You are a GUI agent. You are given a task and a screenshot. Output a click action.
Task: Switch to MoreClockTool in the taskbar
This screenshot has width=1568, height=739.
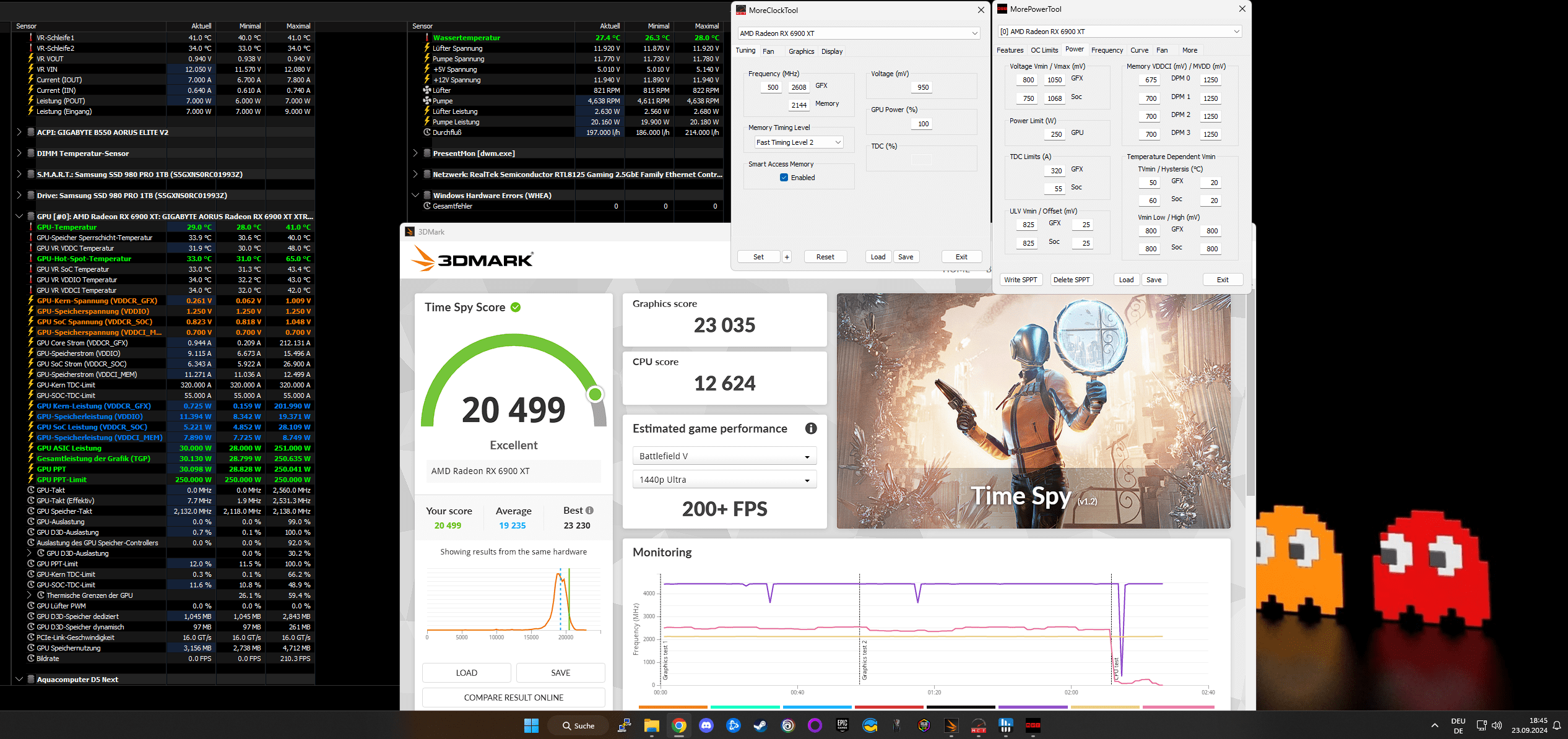[979, 725]
